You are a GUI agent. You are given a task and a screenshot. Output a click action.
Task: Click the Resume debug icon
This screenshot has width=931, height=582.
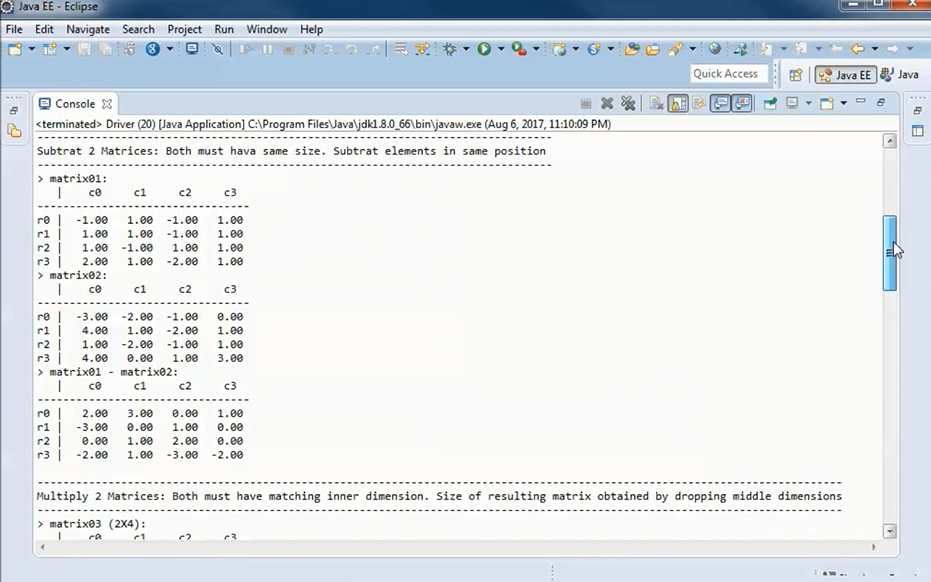(x=245, y=49)
